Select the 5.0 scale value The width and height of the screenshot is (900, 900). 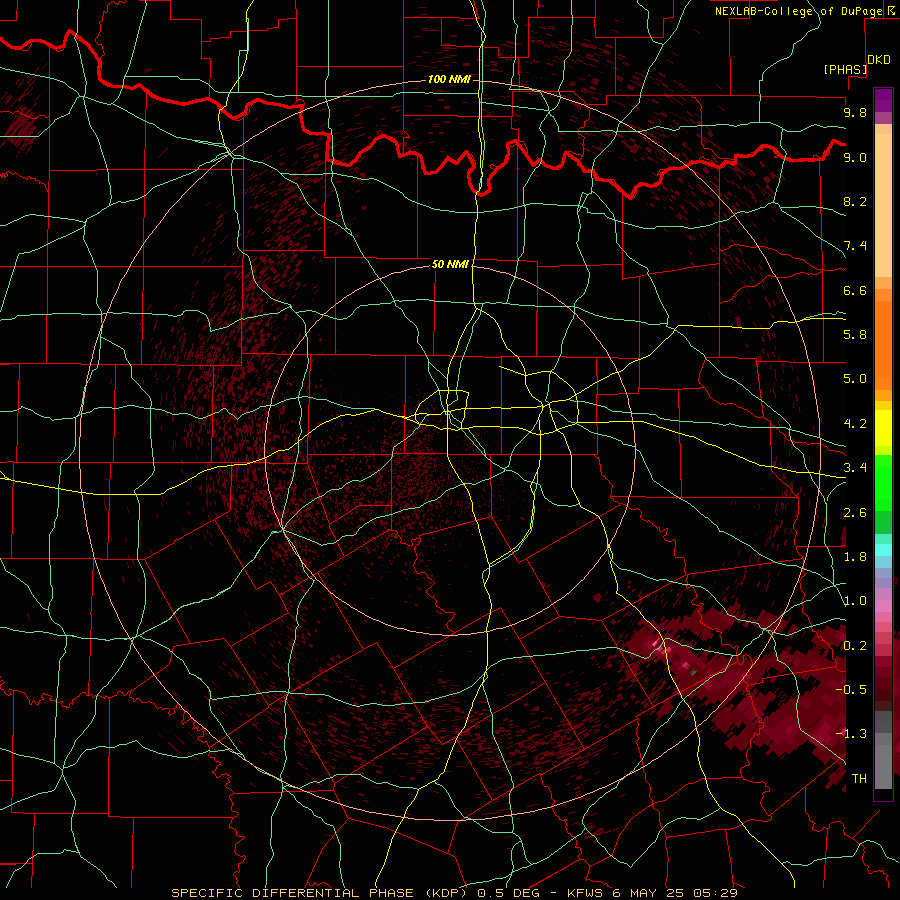click(855, 379)
